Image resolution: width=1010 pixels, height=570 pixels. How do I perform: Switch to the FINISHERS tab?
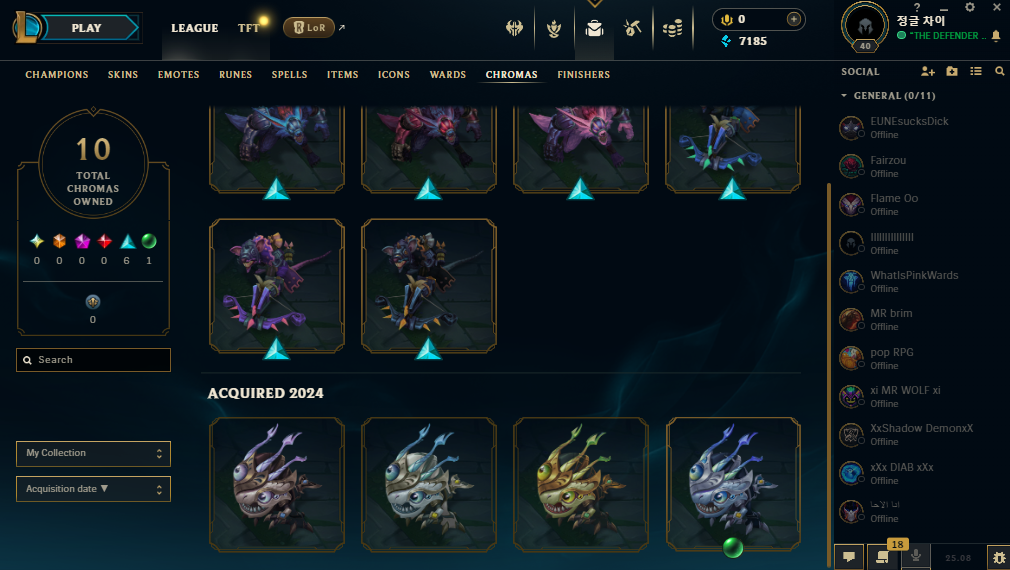[584, 75]
